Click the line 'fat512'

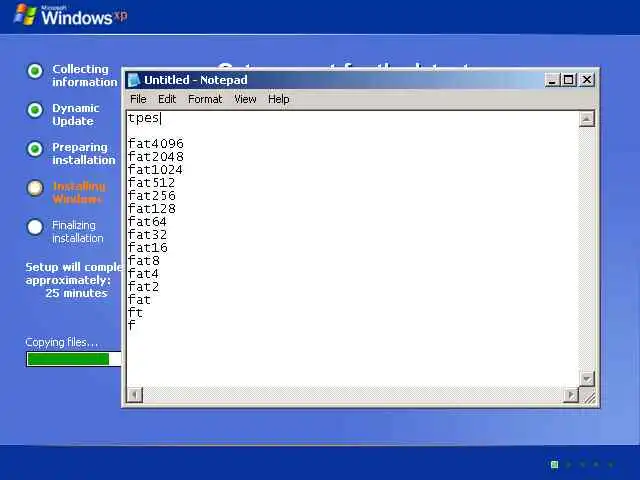151,183
